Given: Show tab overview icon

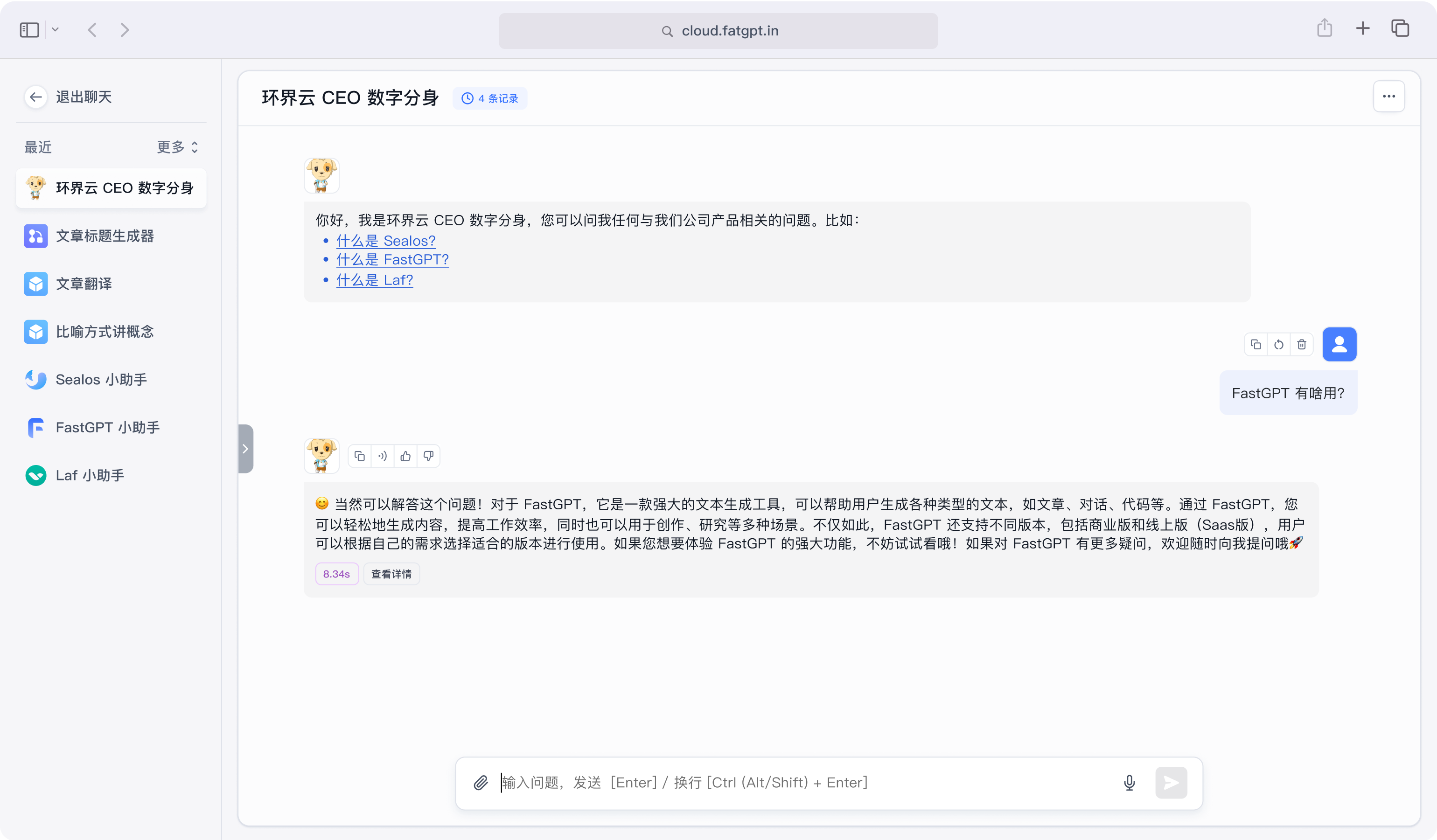Looking at the screenshot, I should 1401,28.
